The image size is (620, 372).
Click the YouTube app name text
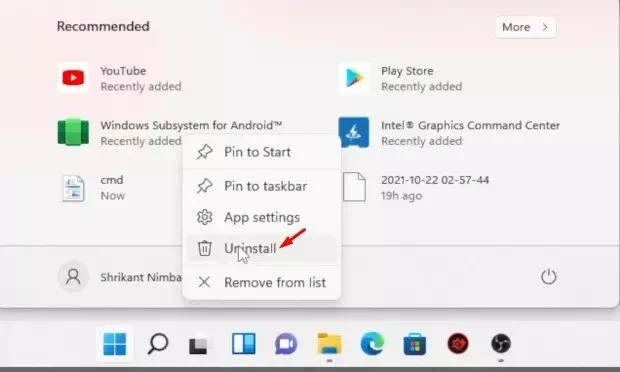pyautogui.click(x=123, y=71)
